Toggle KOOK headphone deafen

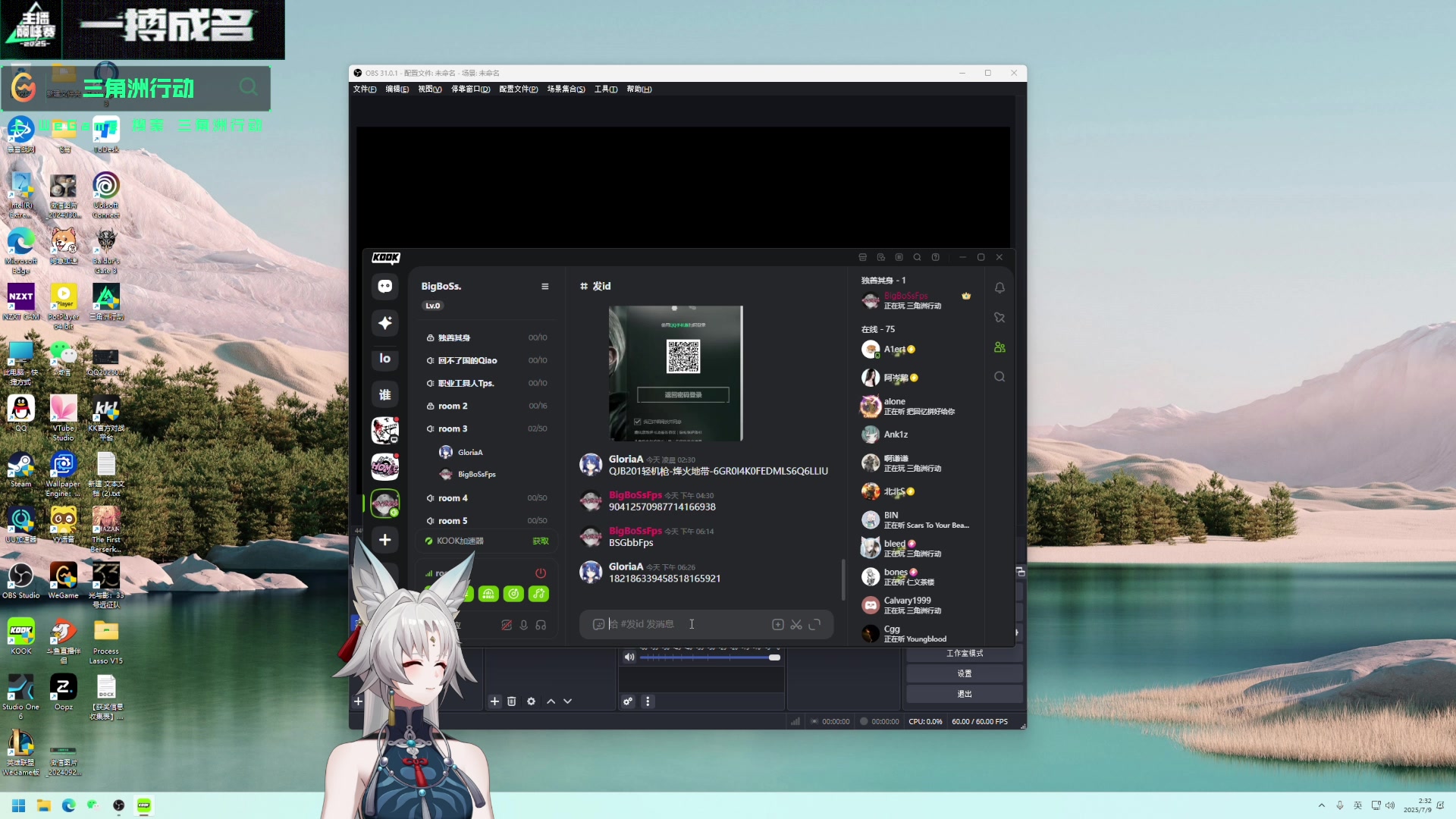point(541,625)
